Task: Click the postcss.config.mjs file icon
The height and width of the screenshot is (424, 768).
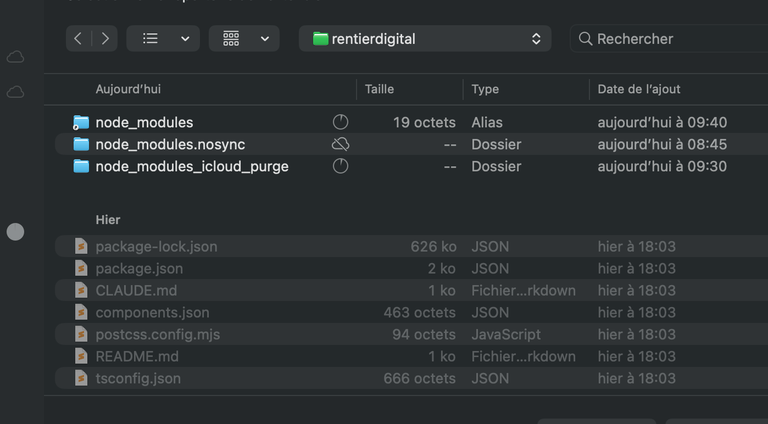Action: [x=81, y=334]
